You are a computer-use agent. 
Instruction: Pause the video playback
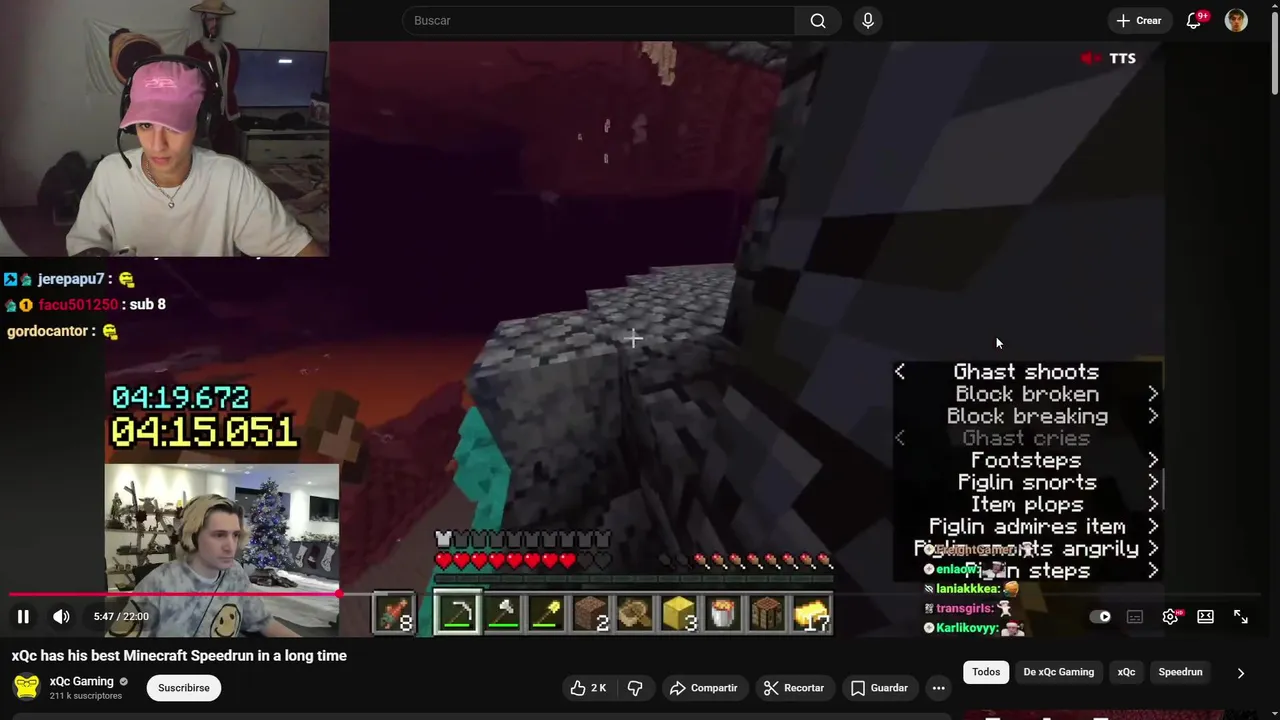pos(23,617)
